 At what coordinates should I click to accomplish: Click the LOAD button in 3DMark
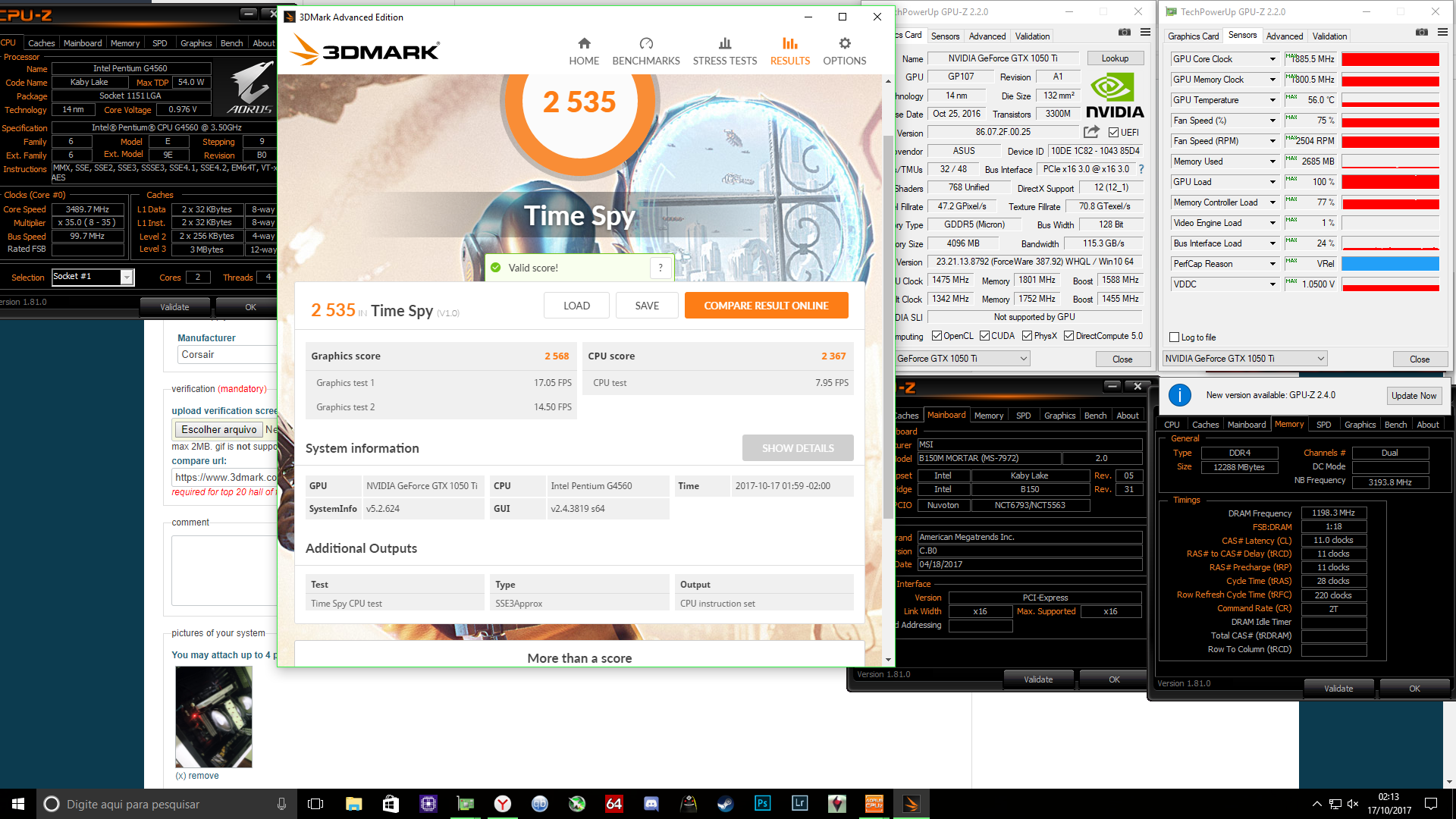click(576, 306)
